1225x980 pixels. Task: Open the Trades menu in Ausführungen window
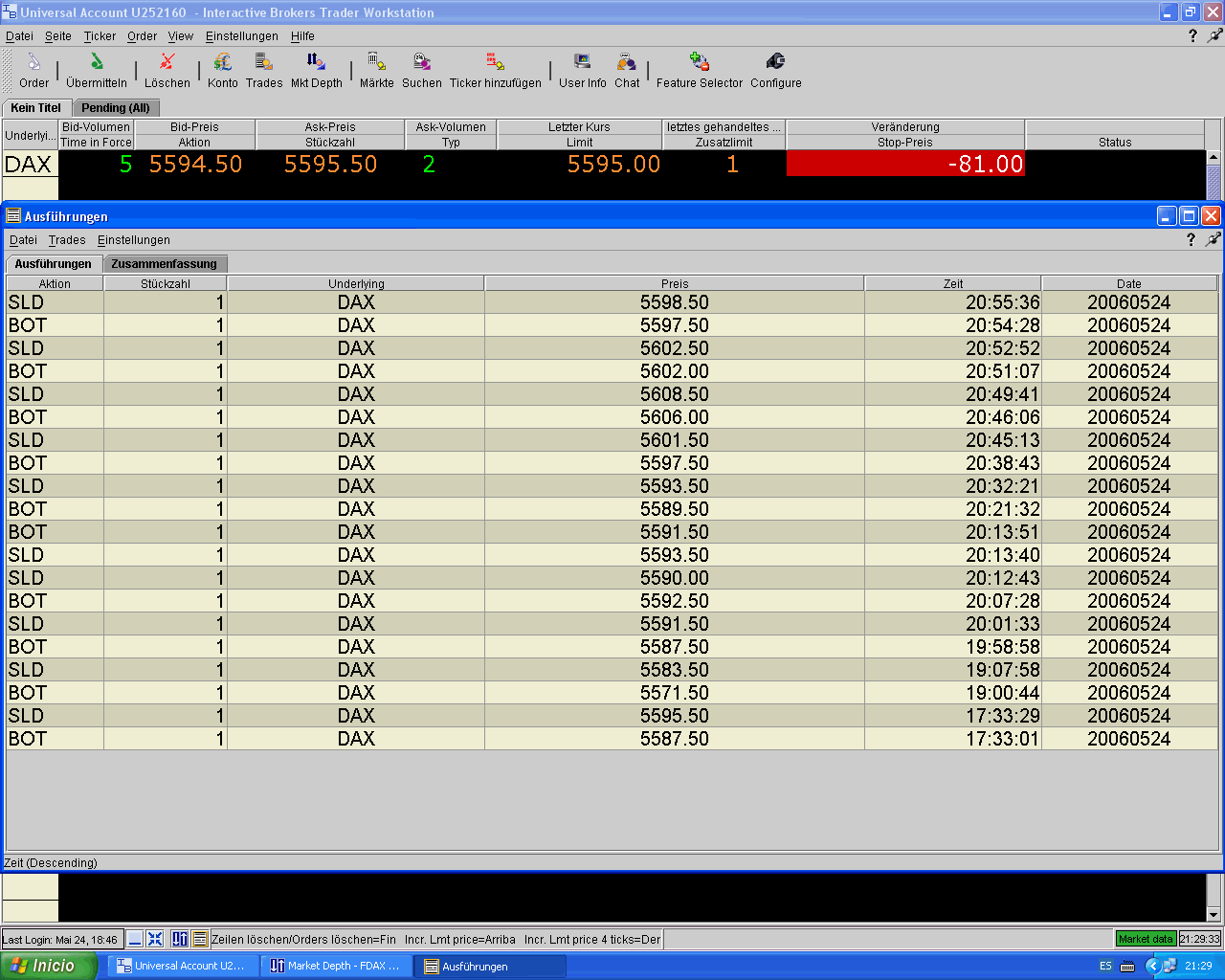[x=67, y=240]
